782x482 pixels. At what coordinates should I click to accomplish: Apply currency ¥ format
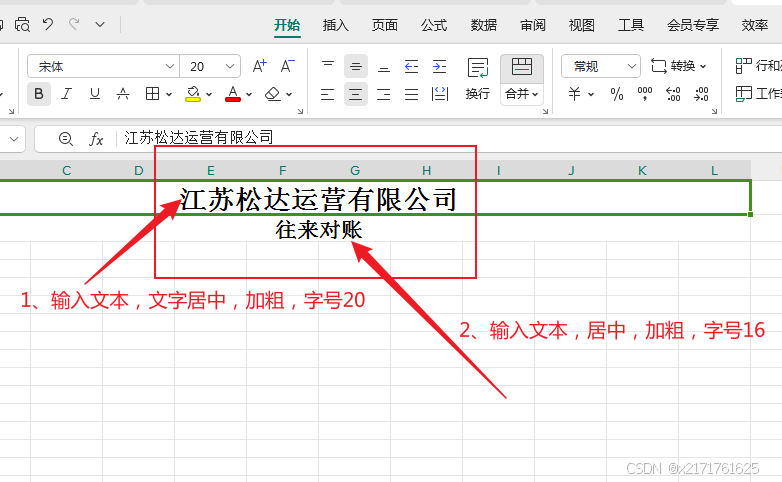[575, 94]
